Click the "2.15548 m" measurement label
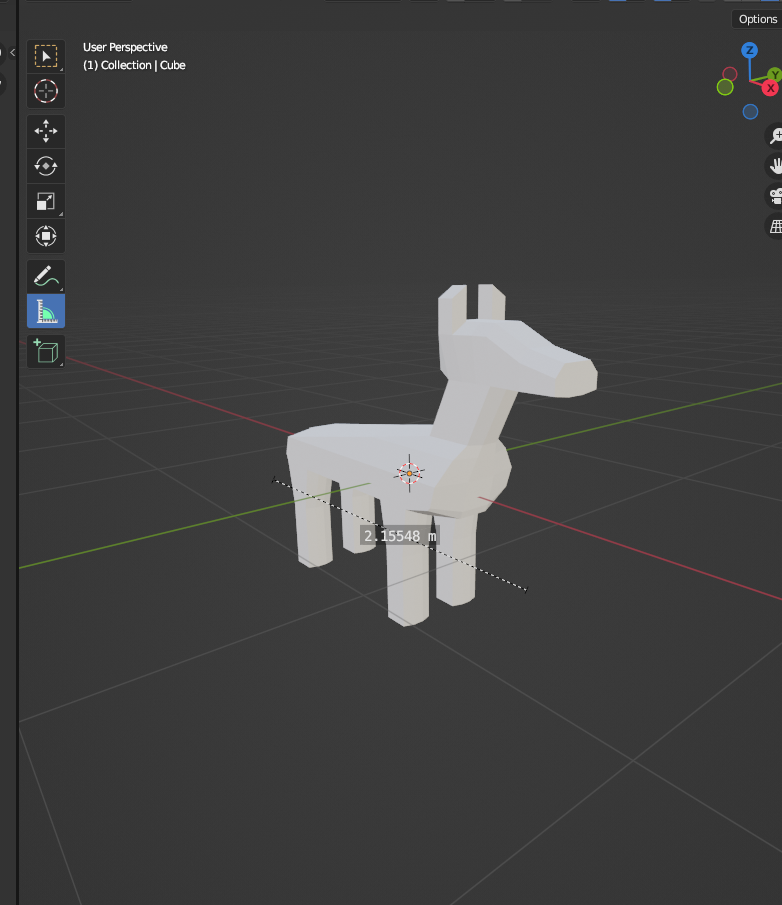Image resolution: width=782 pixels, height=905 pixels. click(400, 536)
